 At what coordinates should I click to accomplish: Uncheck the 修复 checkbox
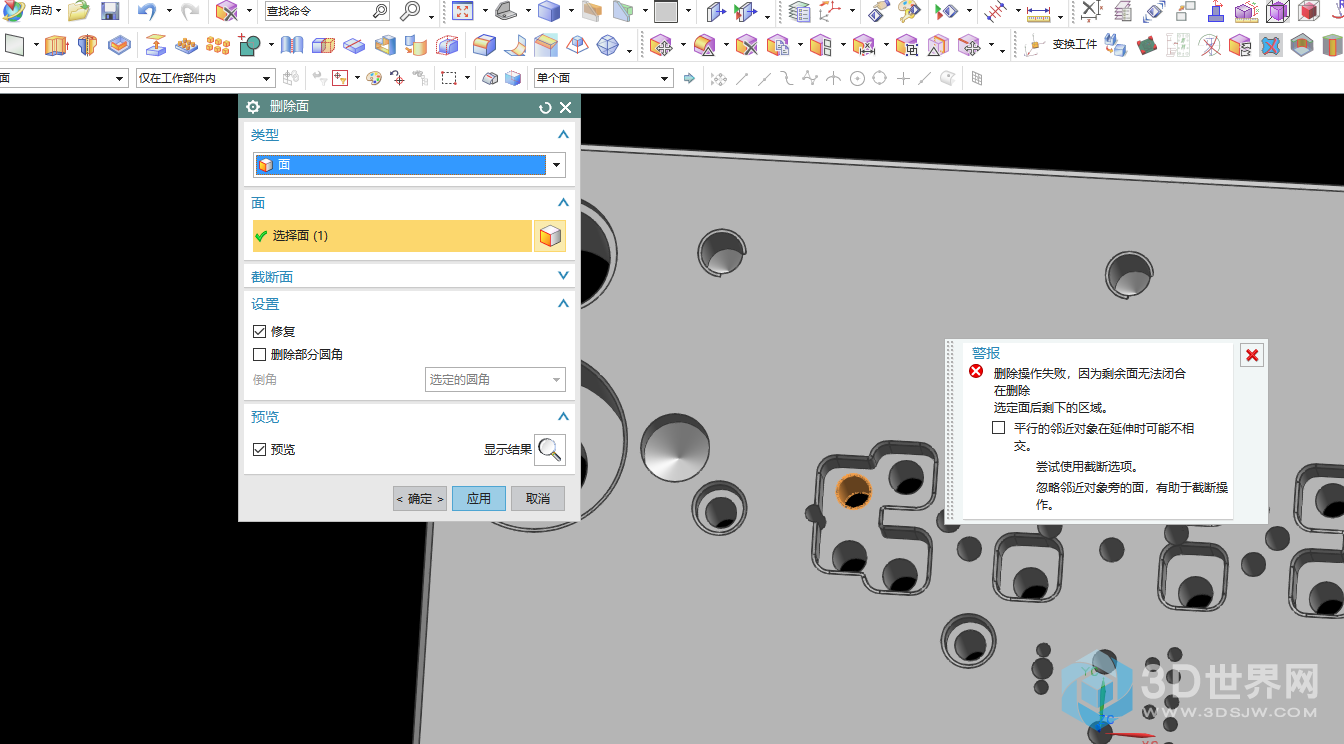click(260, 331)
